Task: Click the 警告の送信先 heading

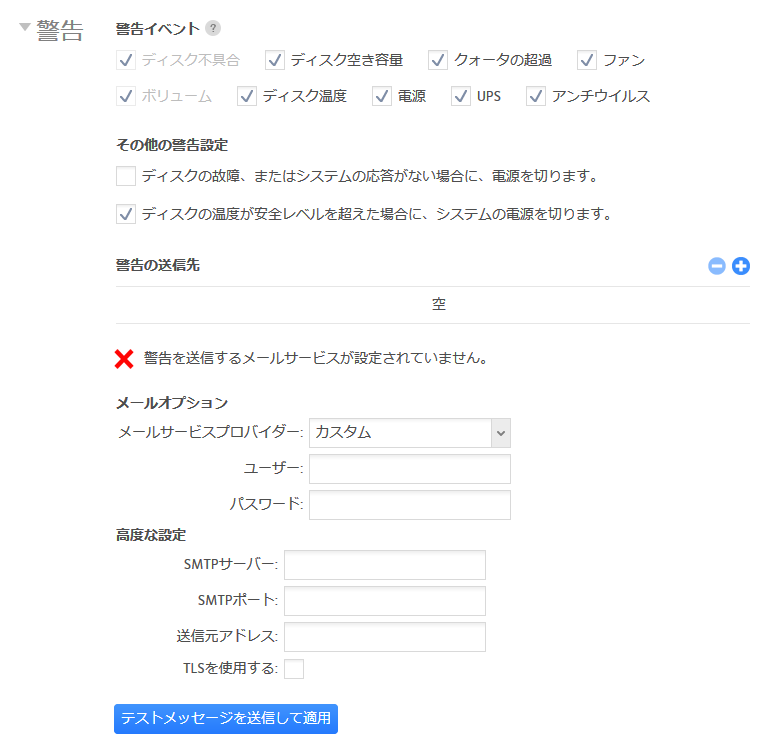Action: tap(157, 265)
